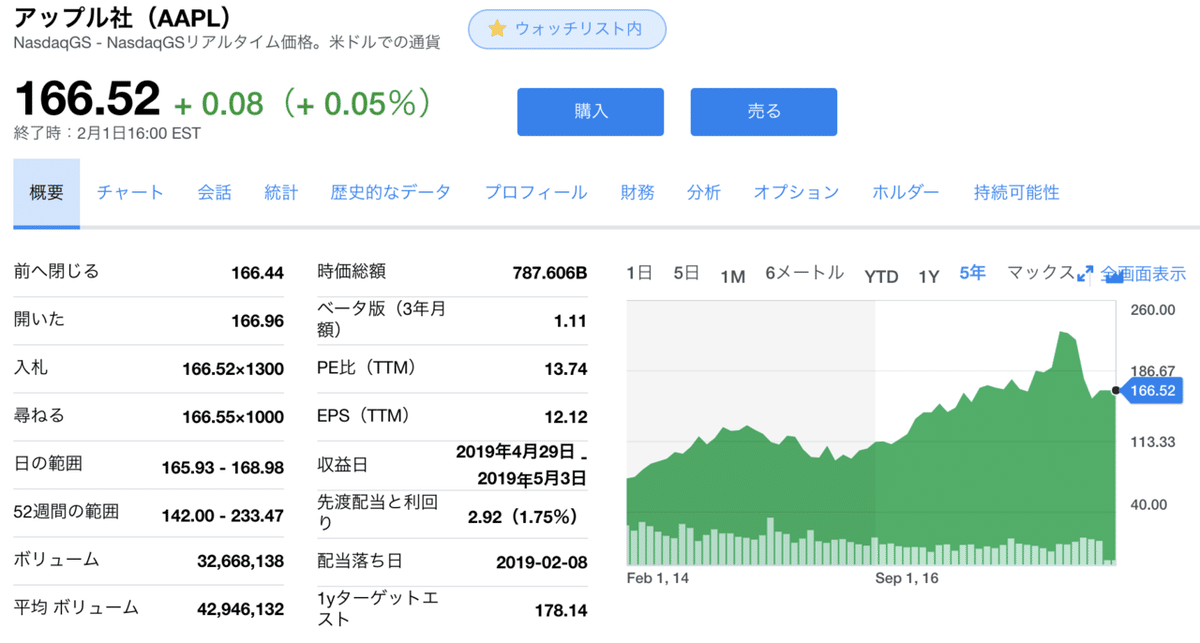Click the 時価総額 market cap label
The width and height of the screenshot is (1200, 643).
tap(351, 271)
